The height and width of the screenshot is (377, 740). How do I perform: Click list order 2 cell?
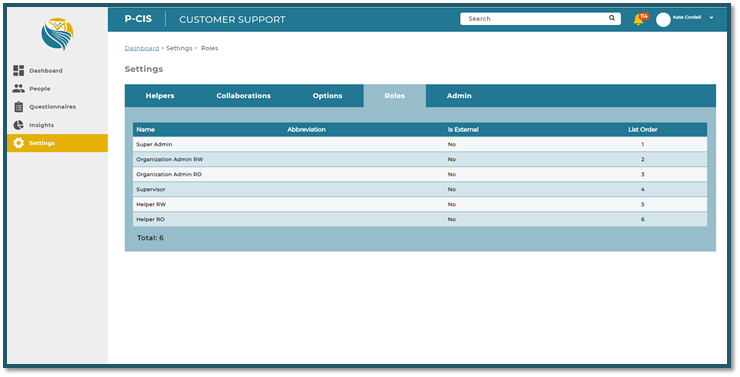point(642,159)
